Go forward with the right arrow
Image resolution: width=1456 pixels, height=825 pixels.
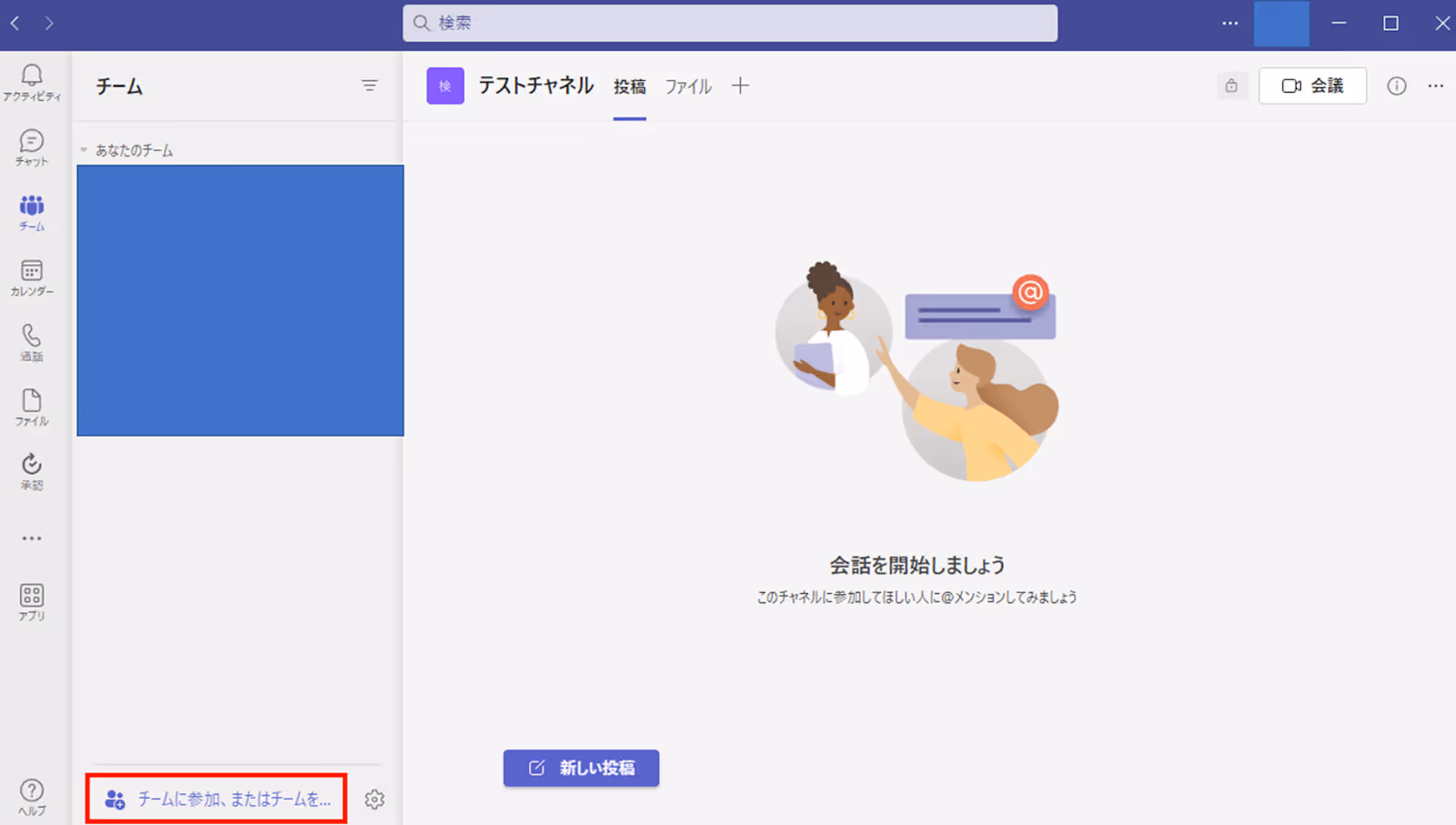pos(49,23)
